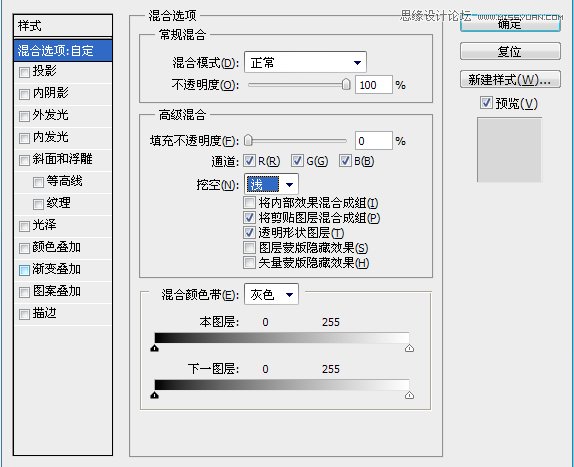The height and width of the screenshot is (467, 574).
Task: Enable the 等高线 checkbox
Action: click(38, 182)
